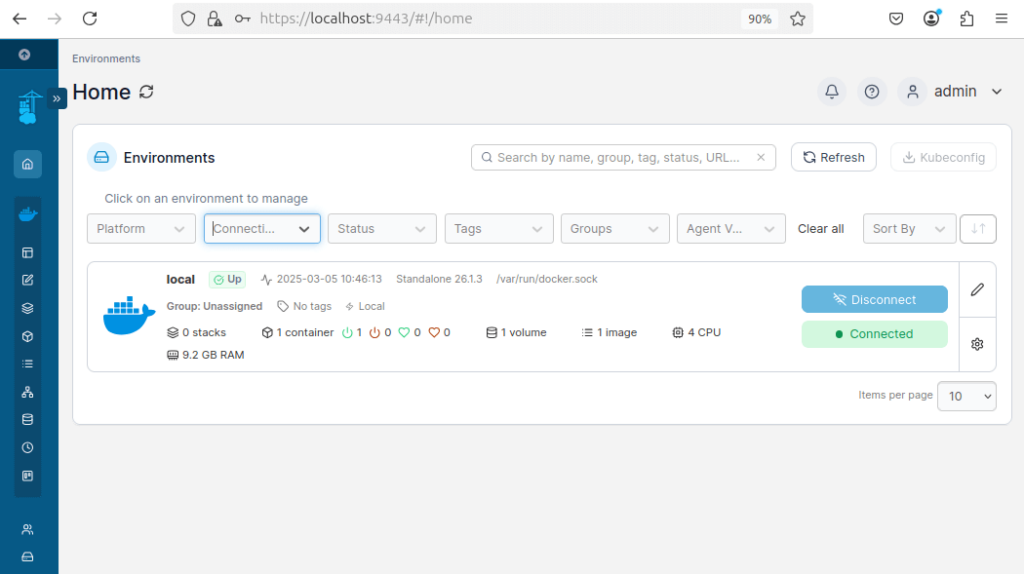The image size is (1024, 574).
Task: Open Volumes via the sidebar database icon
Action: click(x=28, y=420)
